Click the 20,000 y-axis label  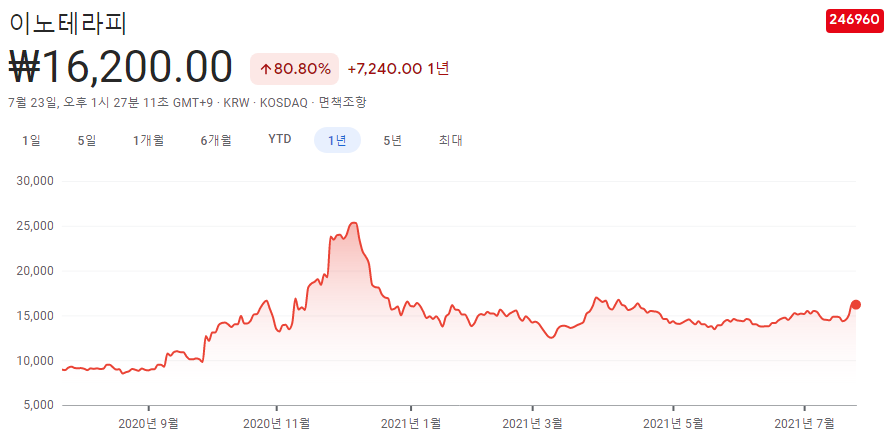pos(36,271)
